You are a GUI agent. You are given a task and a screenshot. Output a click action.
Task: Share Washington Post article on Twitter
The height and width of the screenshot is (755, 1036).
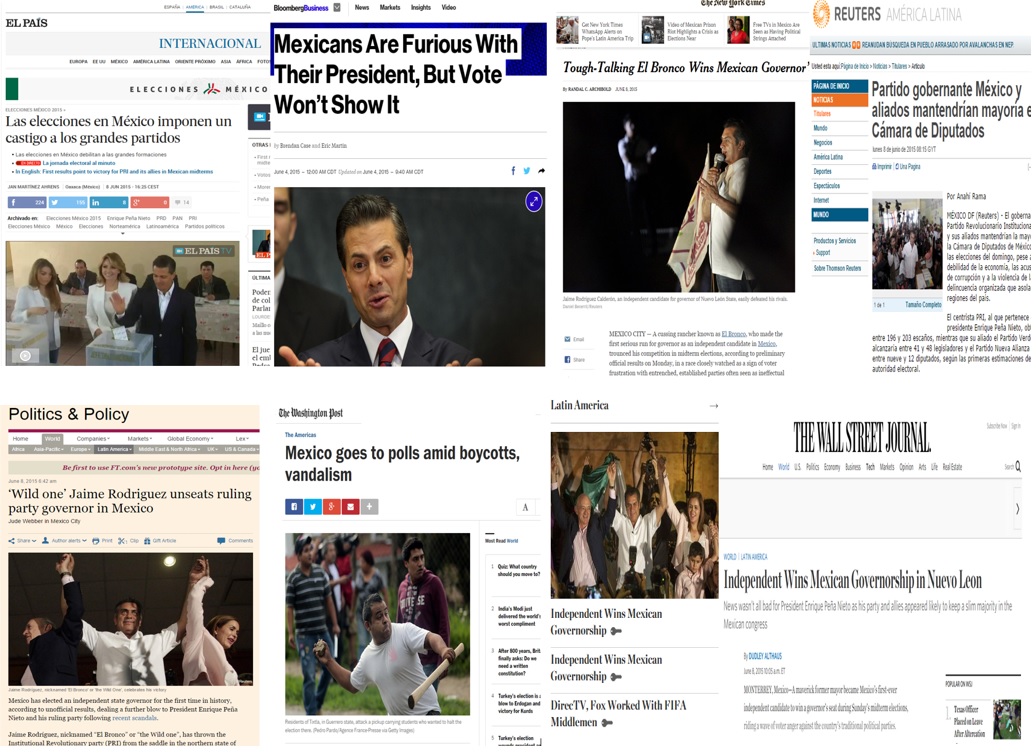click(313, 507)
